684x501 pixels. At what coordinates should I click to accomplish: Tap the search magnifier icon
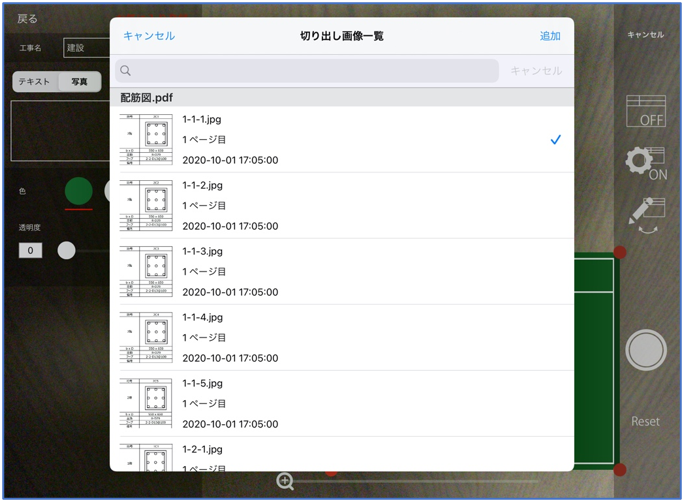(x=126, y=71)
